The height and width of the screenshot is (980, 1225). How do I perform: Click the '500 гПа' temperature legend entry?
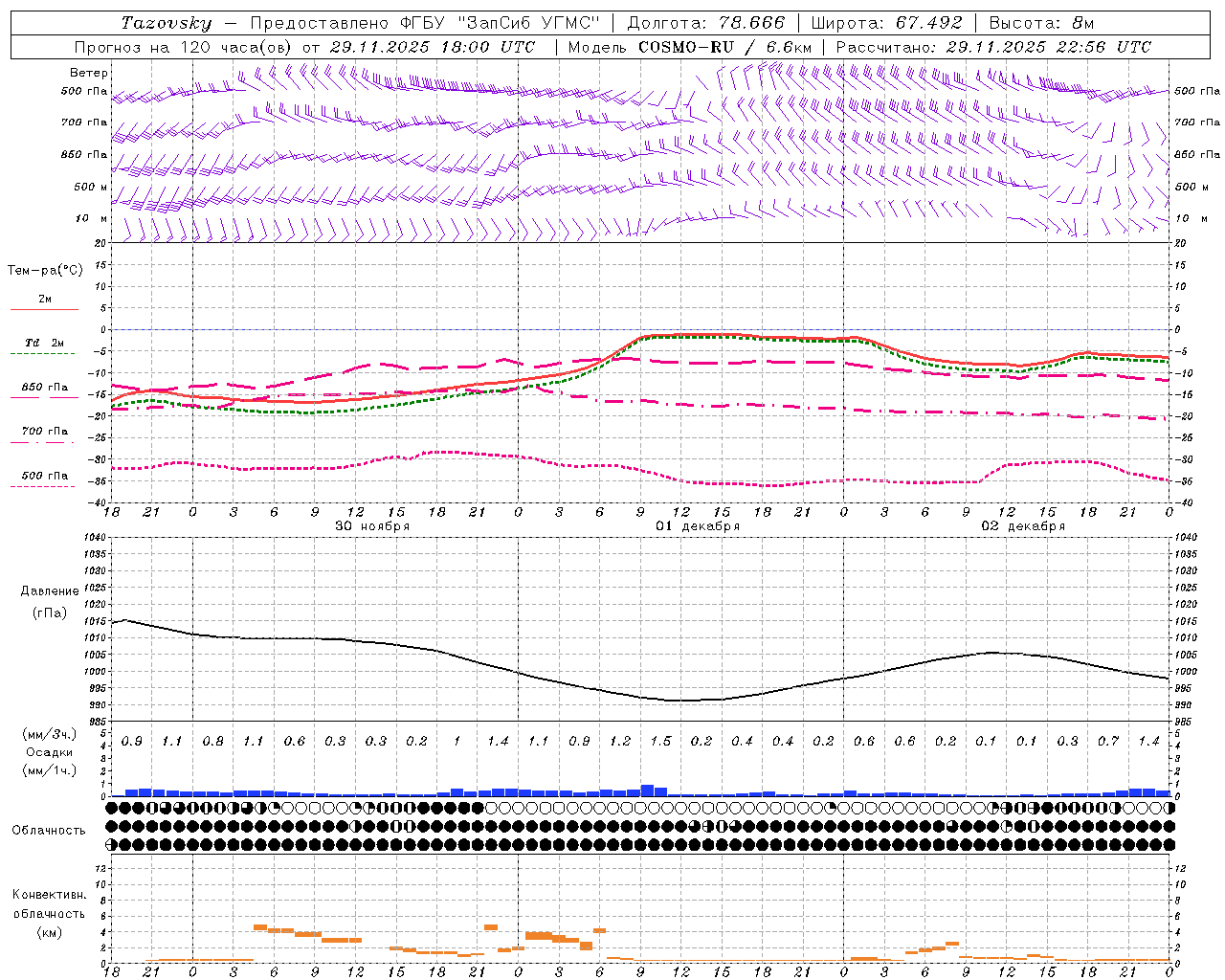click(x=45, y=476)
